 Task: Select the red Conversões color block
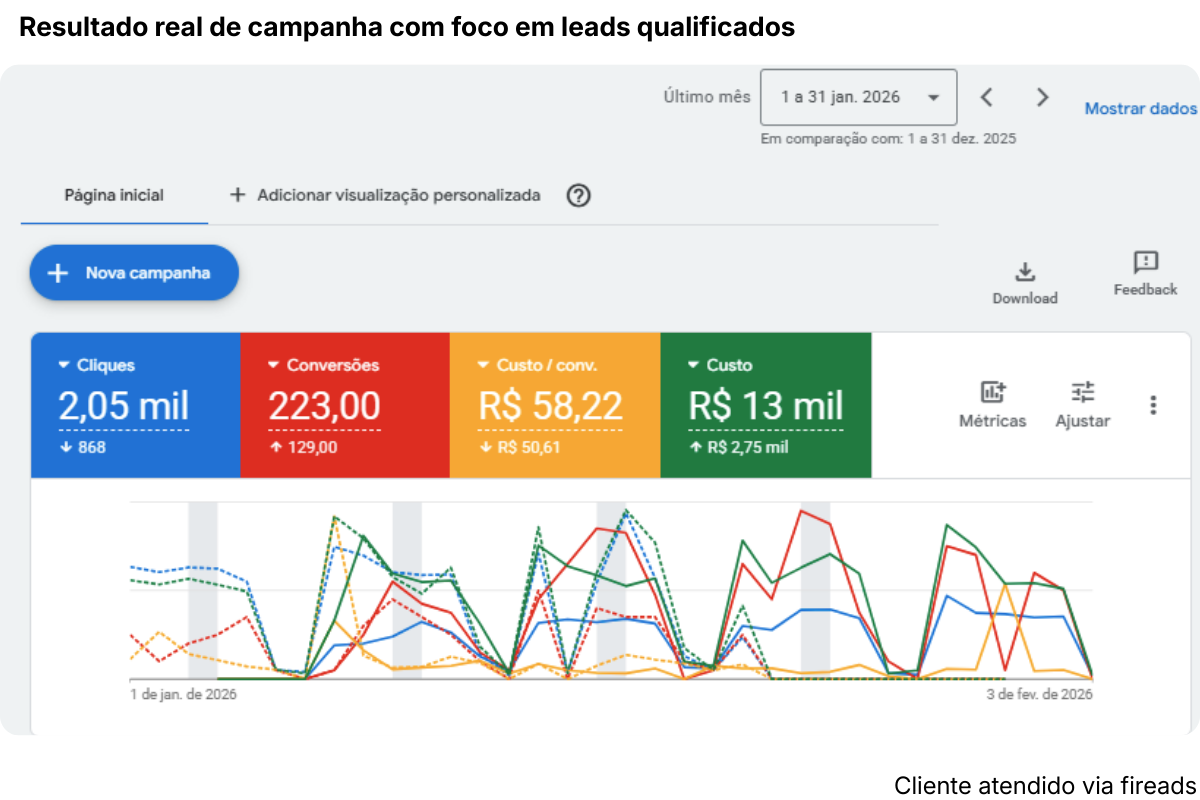pos(346,405)
